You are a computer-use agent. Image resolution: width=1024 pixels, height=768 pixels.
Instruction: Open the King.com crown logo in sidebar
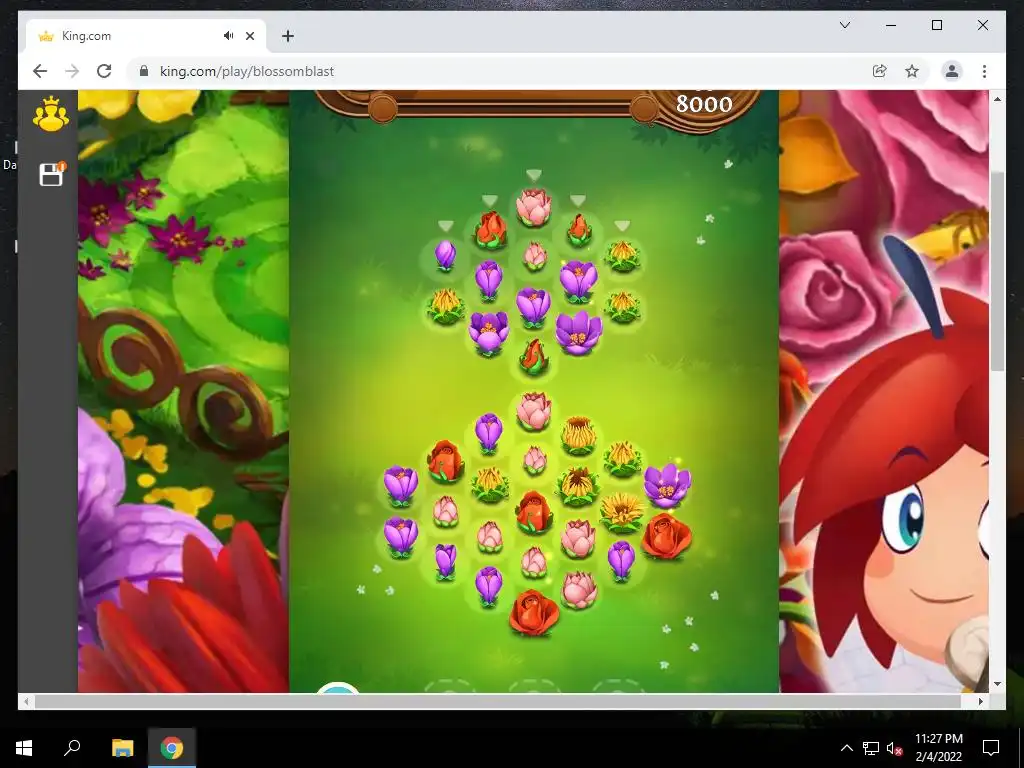(x=51, y=114)
